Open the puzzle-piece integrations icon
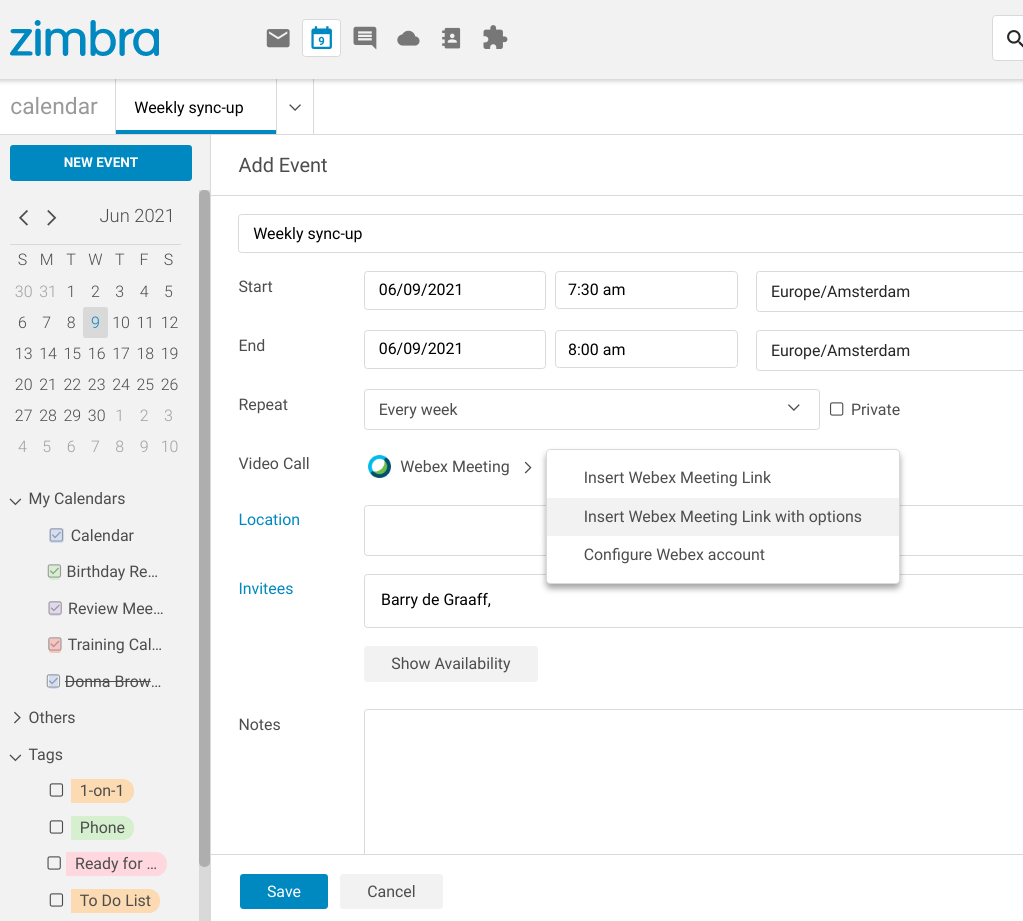 pyautogui.click(x=495, y=38)
